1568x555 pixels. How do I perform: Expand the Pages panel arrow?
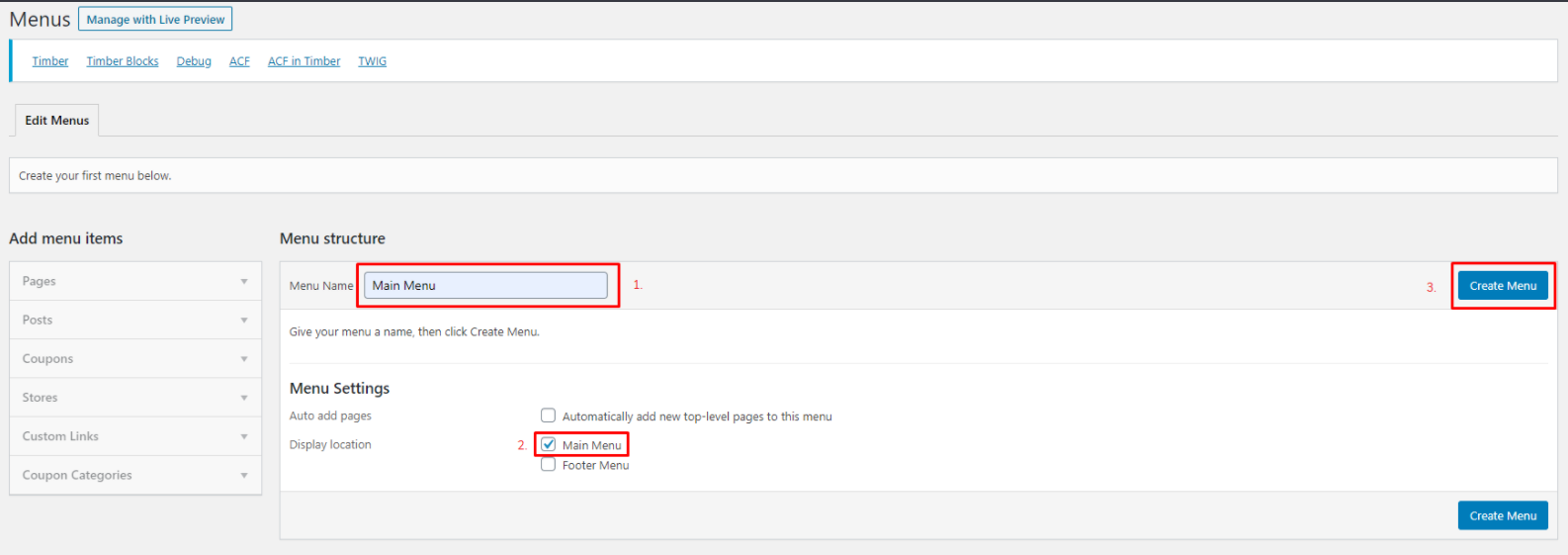(244, 282)
